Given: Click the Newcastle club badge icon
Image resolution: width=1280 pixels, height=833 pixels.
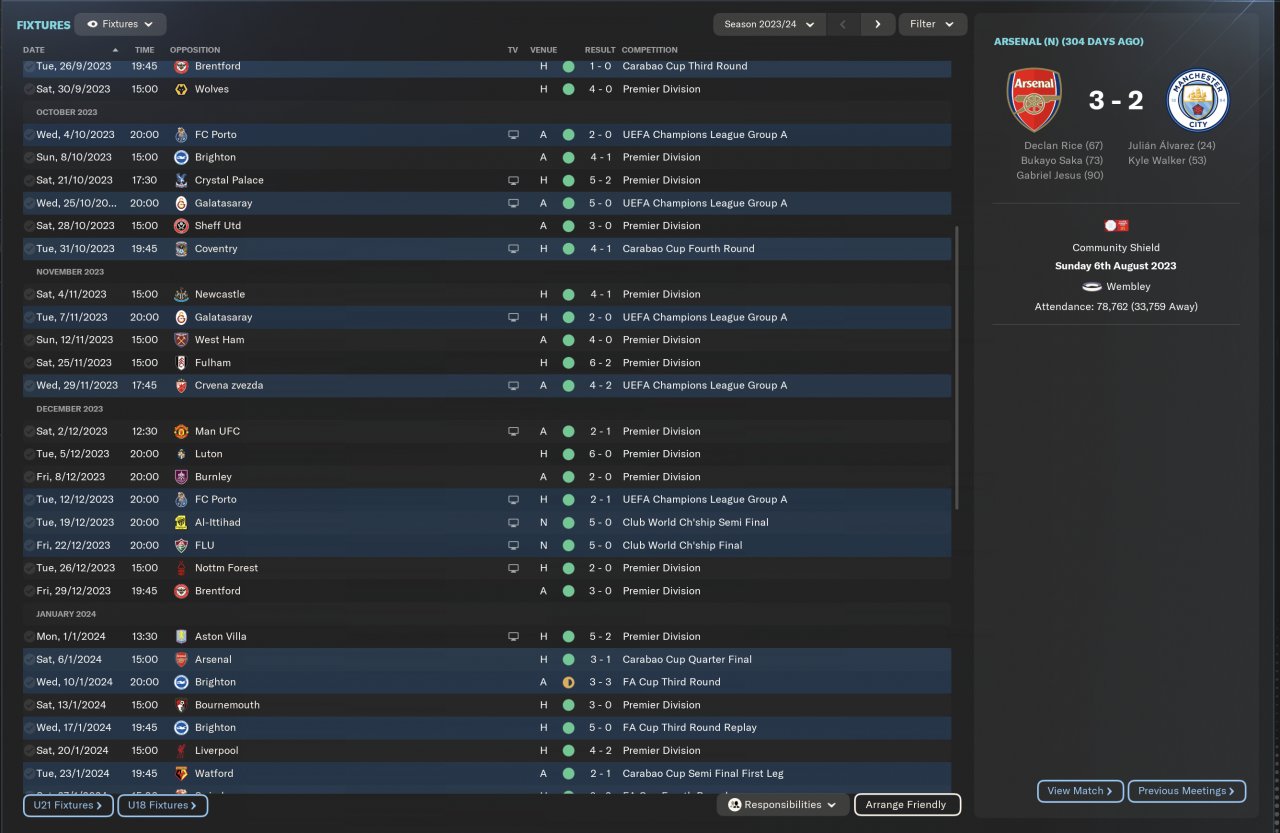Looking at the screenshot, I should (x=181, y=294).
